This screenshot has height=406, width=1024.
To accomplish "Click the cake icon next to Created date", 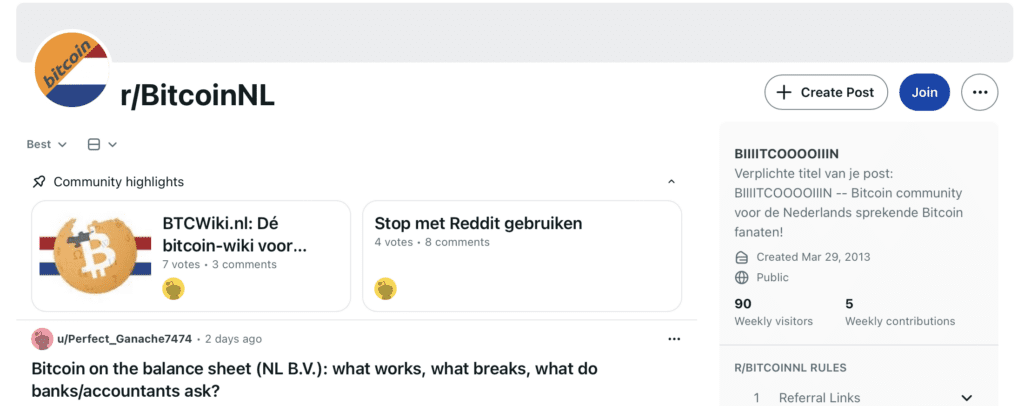I will (741, 257).
